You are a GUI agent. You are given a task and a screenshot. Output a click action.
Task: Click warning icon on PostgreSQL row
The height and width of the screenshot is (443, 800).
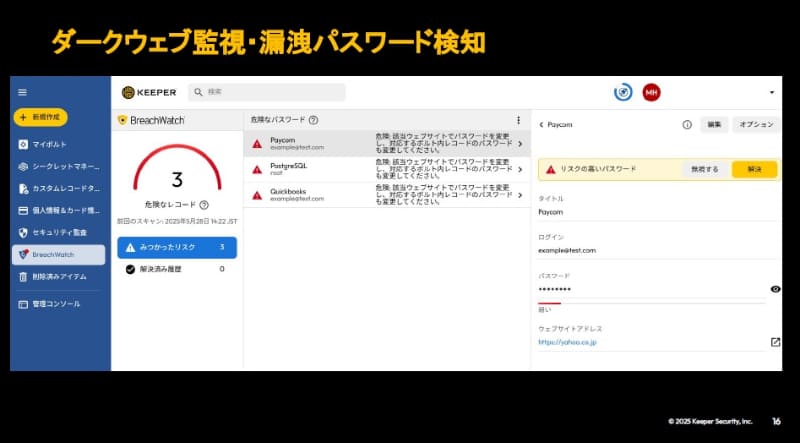click(x=257, y=169)
